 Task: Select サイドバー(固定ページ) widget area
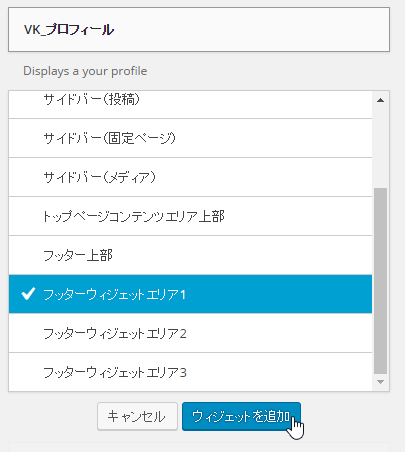pyautogui.click(x=190, y=138)
